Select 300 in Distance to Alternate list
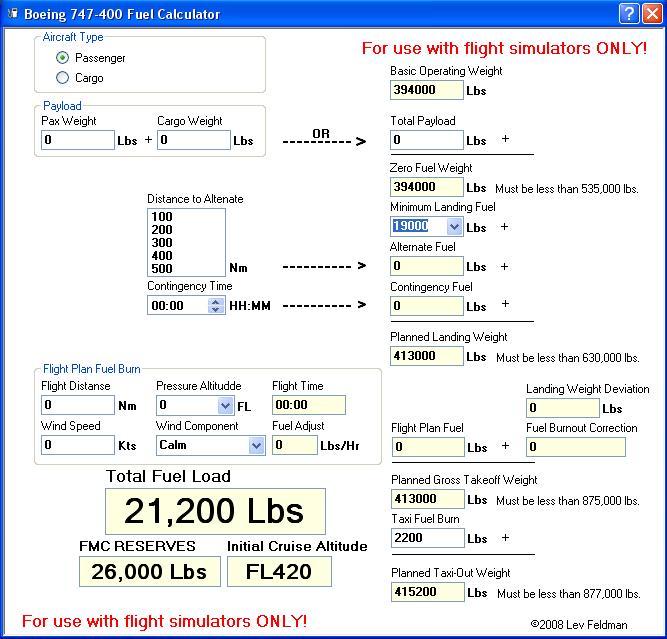Viewport: 667px width, 639px height. (x=186, y=242)
